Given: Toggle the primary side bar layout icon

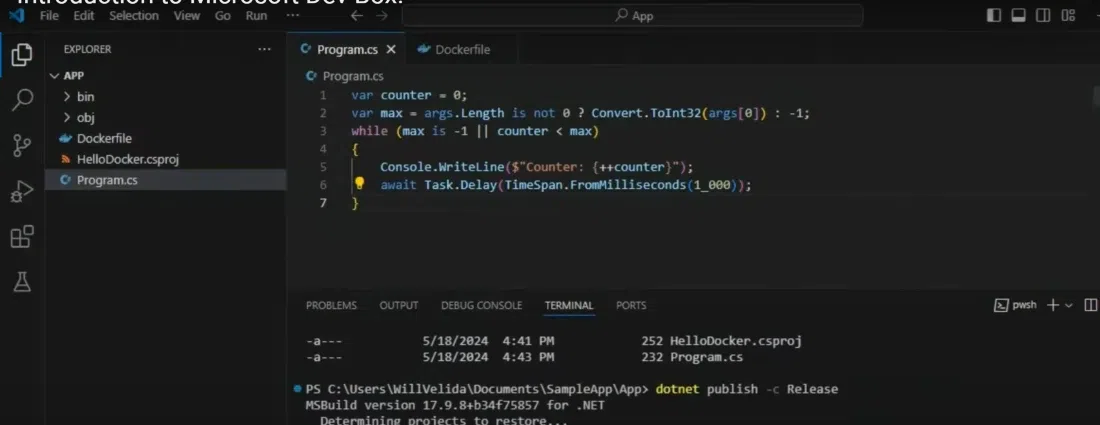Looking at the screenshot, I should coord(993,15).
